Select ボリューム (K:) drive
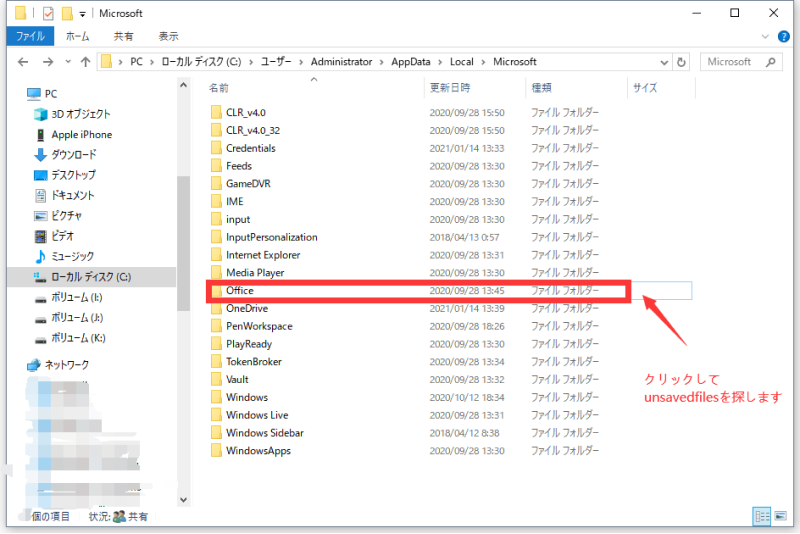 70,338
